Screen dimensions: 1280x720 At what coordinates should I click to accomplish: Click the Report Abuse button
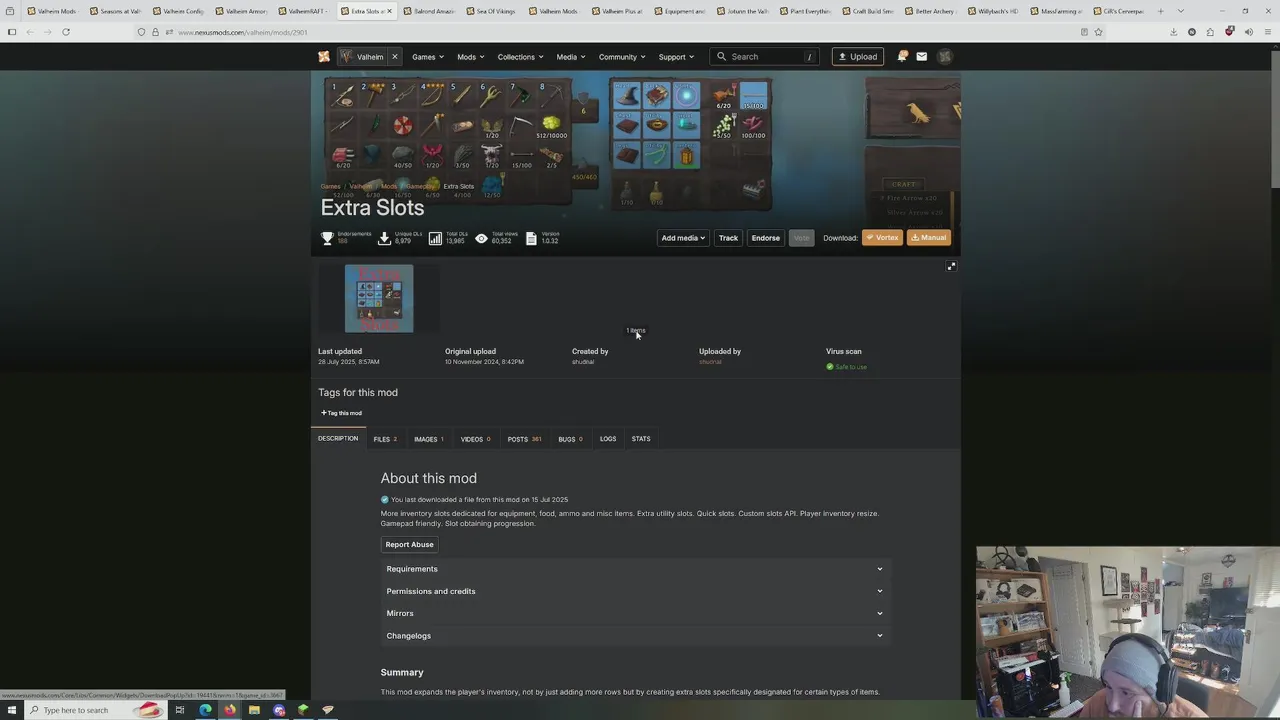point(410,545)
